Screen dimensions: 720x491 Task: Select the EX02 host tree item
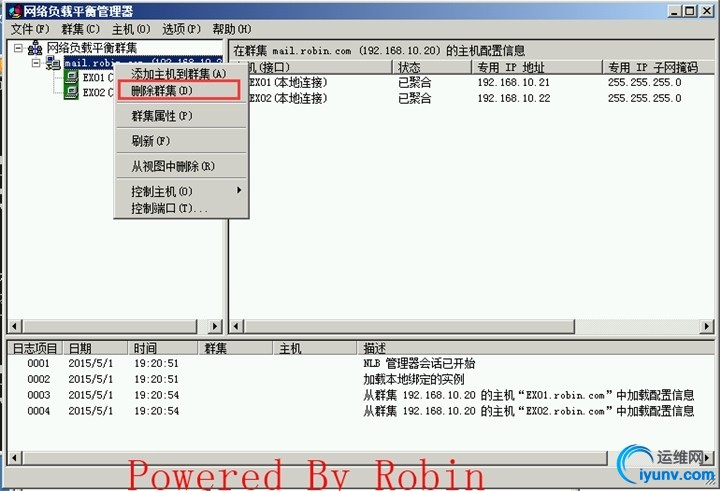point(97,92)
